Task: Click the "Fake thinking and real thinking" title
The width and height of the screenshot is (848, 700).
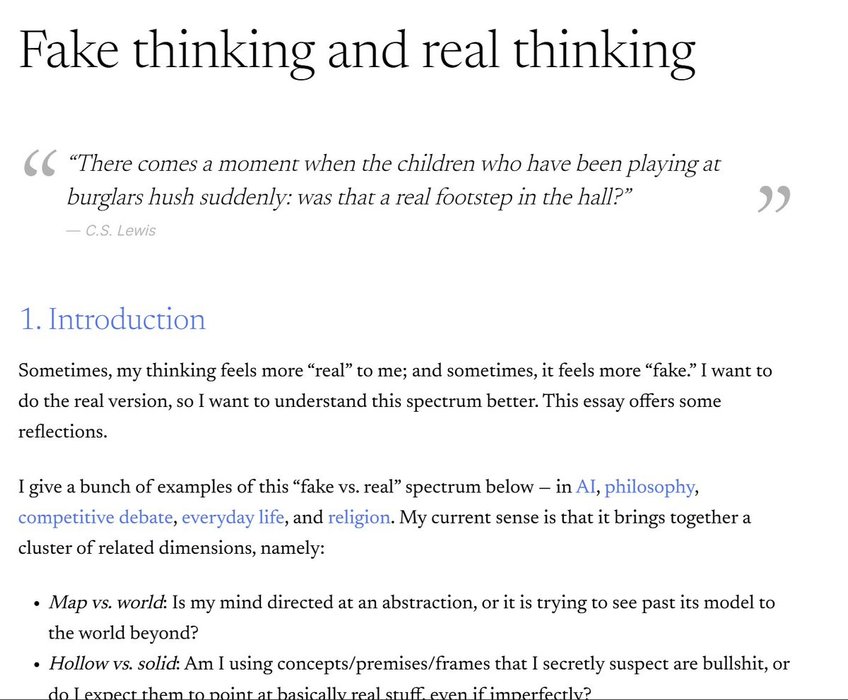Action: tap(357, 51)
